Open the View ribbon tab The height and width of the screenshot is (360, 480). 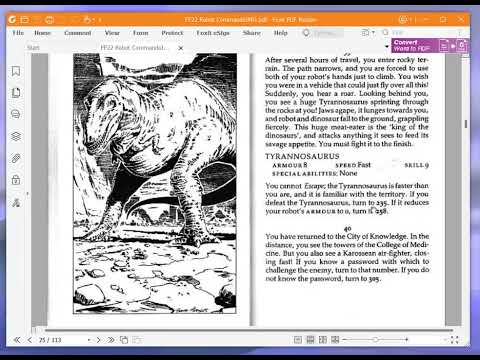112,33
